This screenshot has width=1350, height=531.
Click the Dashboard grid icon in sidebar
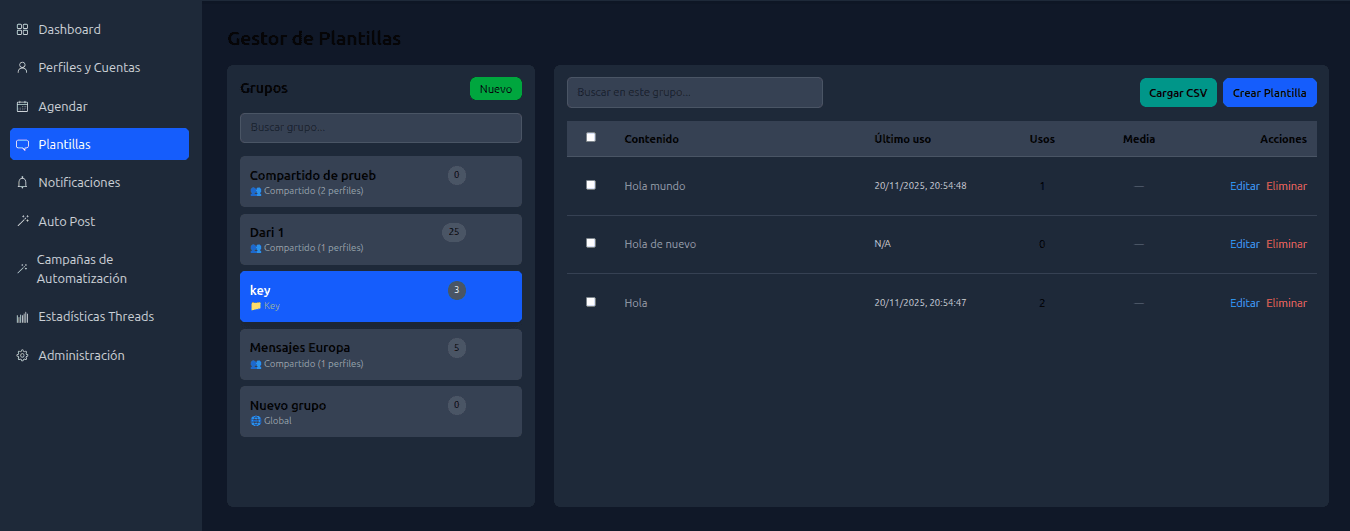tap(22, 30)
